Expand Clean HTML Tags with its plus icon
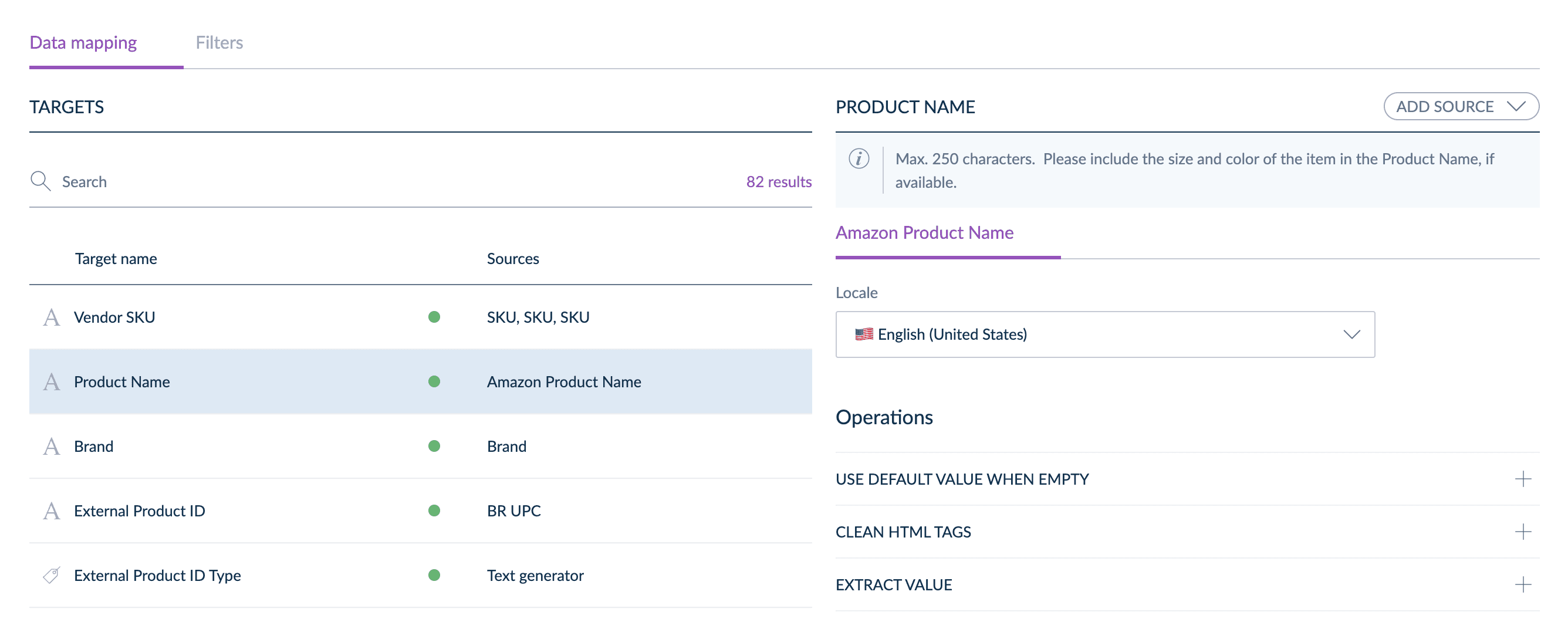The width and height of the screenshot is (1568, 622). [x=1523, y=532]
